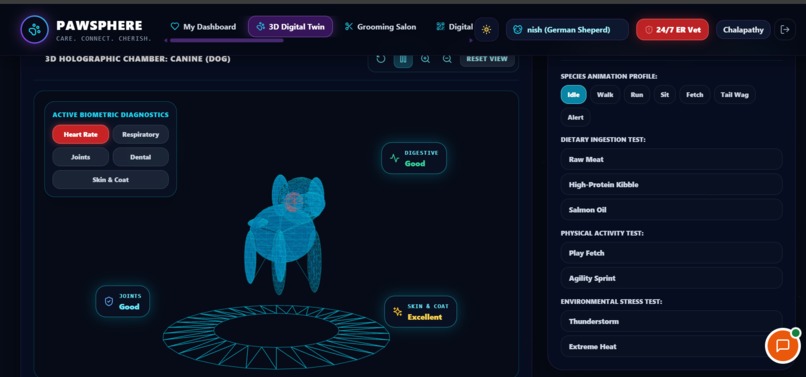Toggle the Joints button in Active Biometric Diagnostics
Image resolution: width=806 pixels, height=377 pixels.
81,157
